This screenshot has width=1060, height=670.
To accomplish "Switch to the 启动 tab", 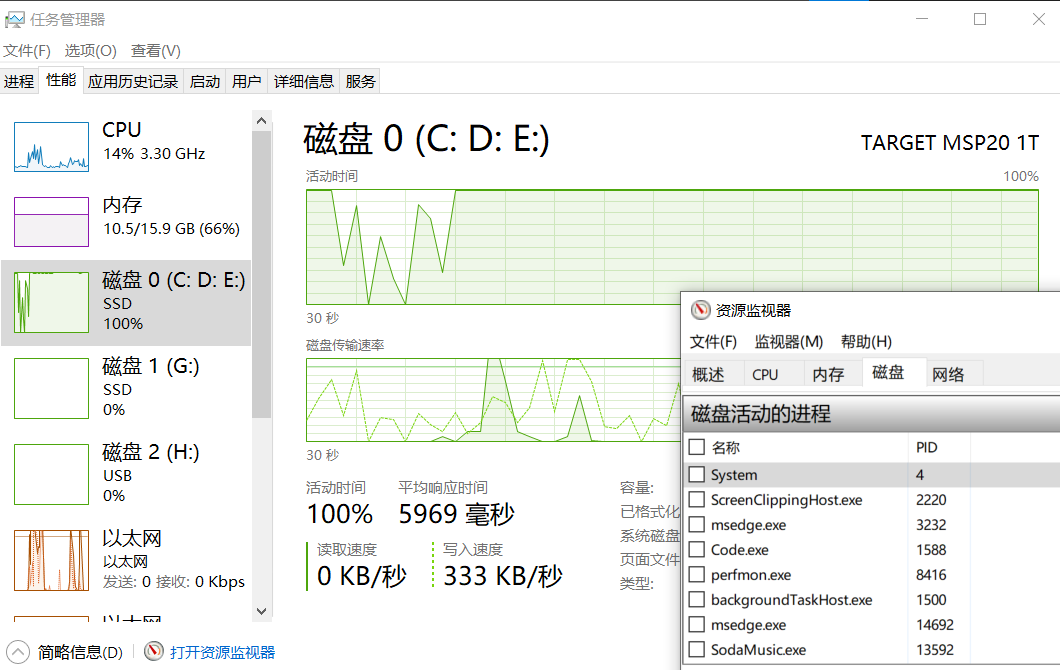I will [x=205, y=82].
